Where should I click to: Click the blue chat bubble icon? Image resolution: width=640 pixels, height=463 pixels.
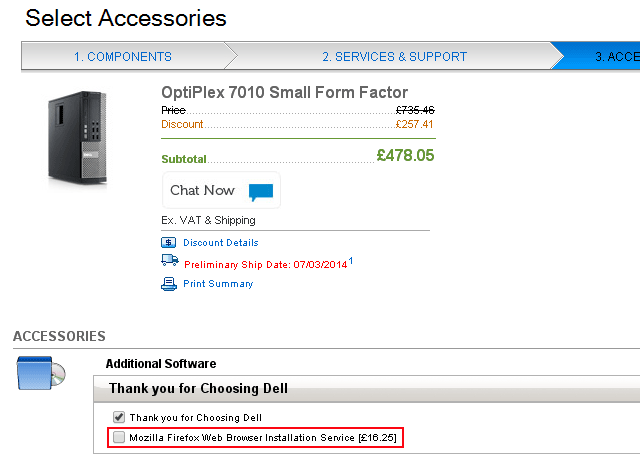[x=261, y=191]
